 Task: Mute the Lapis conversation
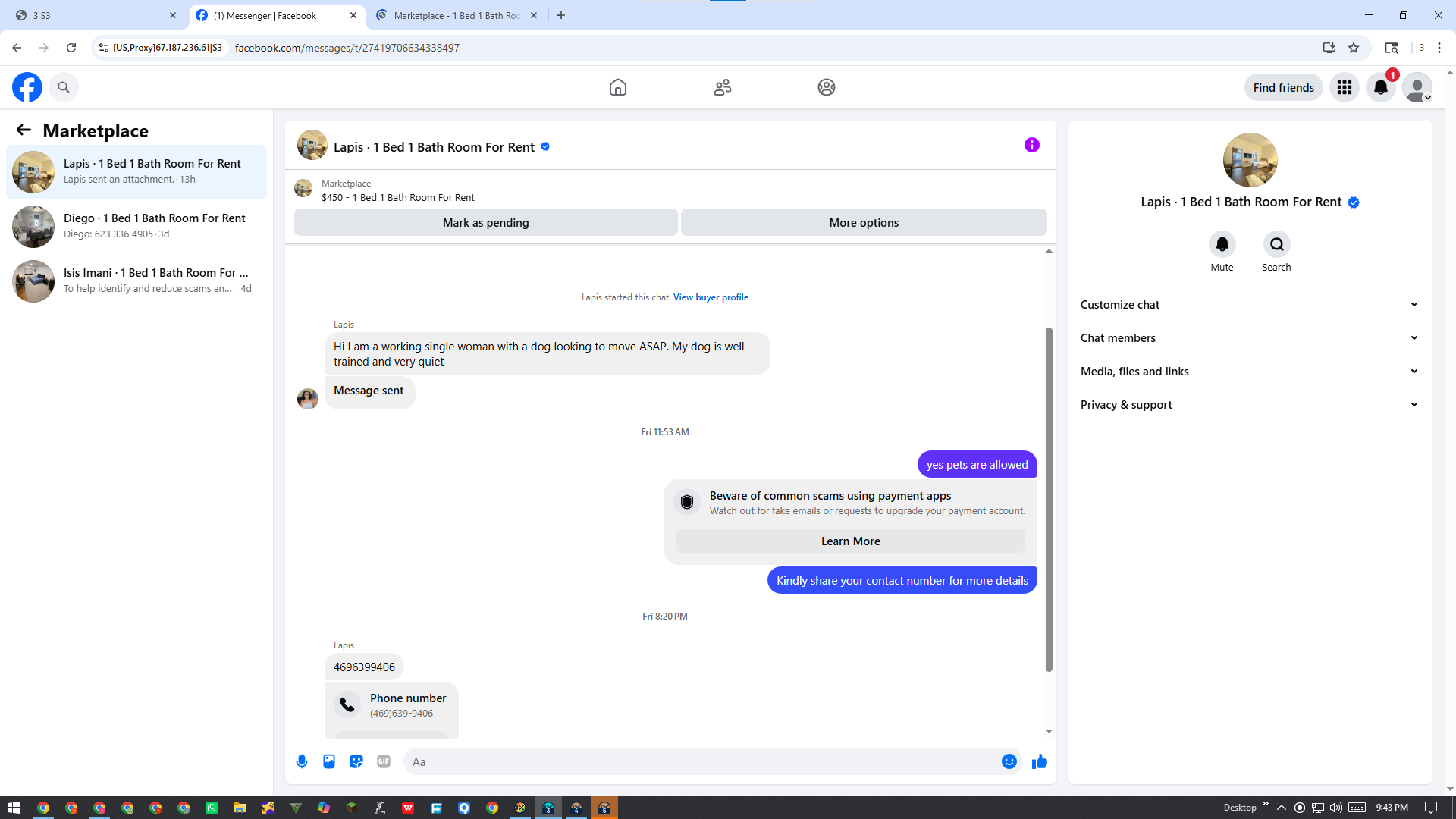tap(1222, 244)
